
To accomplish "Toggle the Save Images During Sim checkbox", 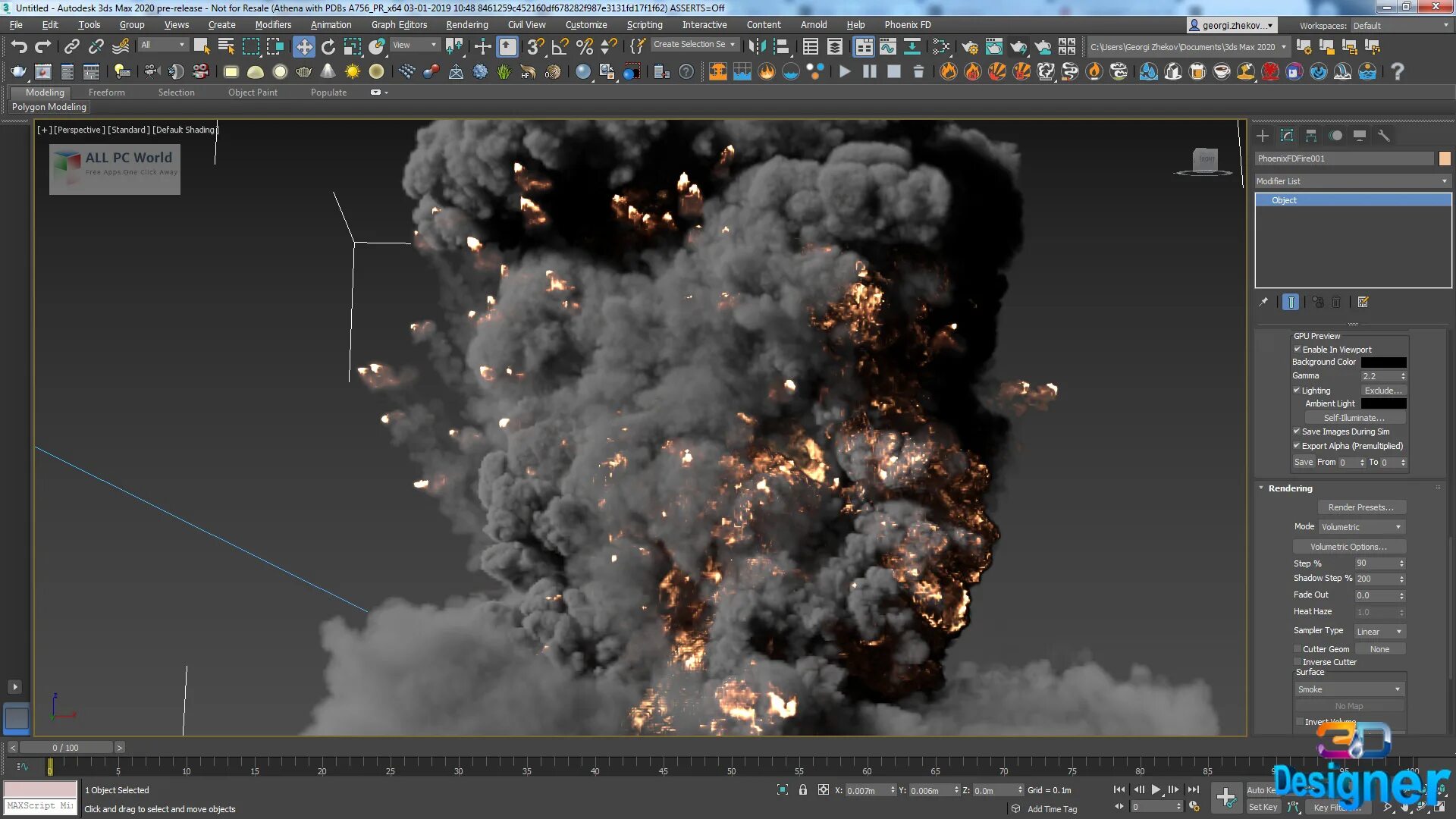I will pos(1297,431).
